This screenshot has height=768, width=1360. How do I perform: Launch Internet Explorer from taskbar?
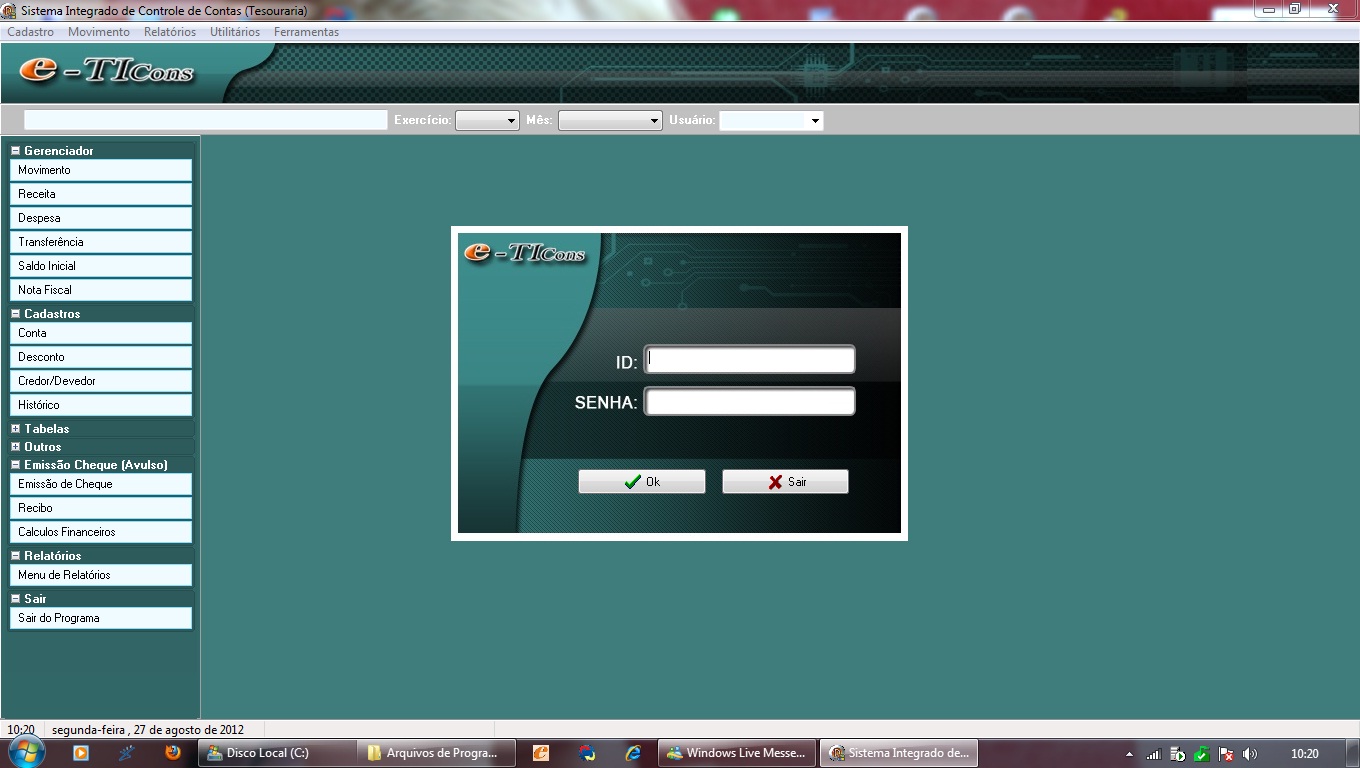633,753
